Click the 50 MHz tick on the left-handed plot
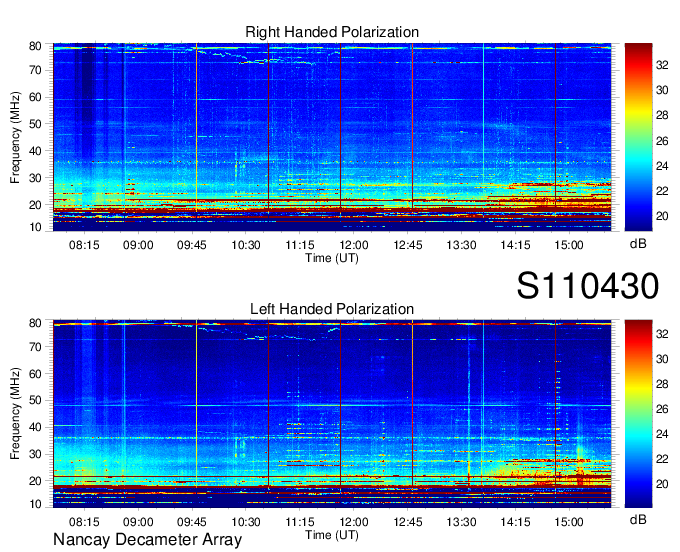The height and width of the screenshot is (552, 680). pos(35,401)
